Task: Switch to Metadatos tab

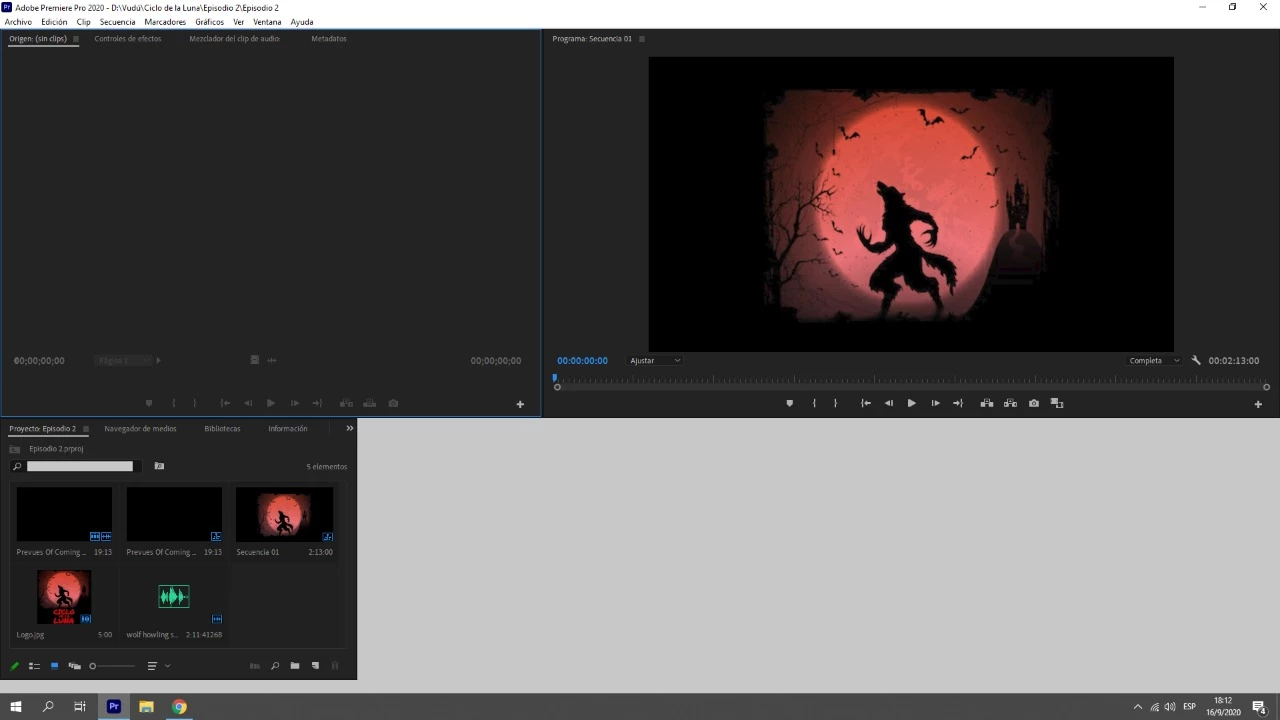Action: tap(329, 39)
